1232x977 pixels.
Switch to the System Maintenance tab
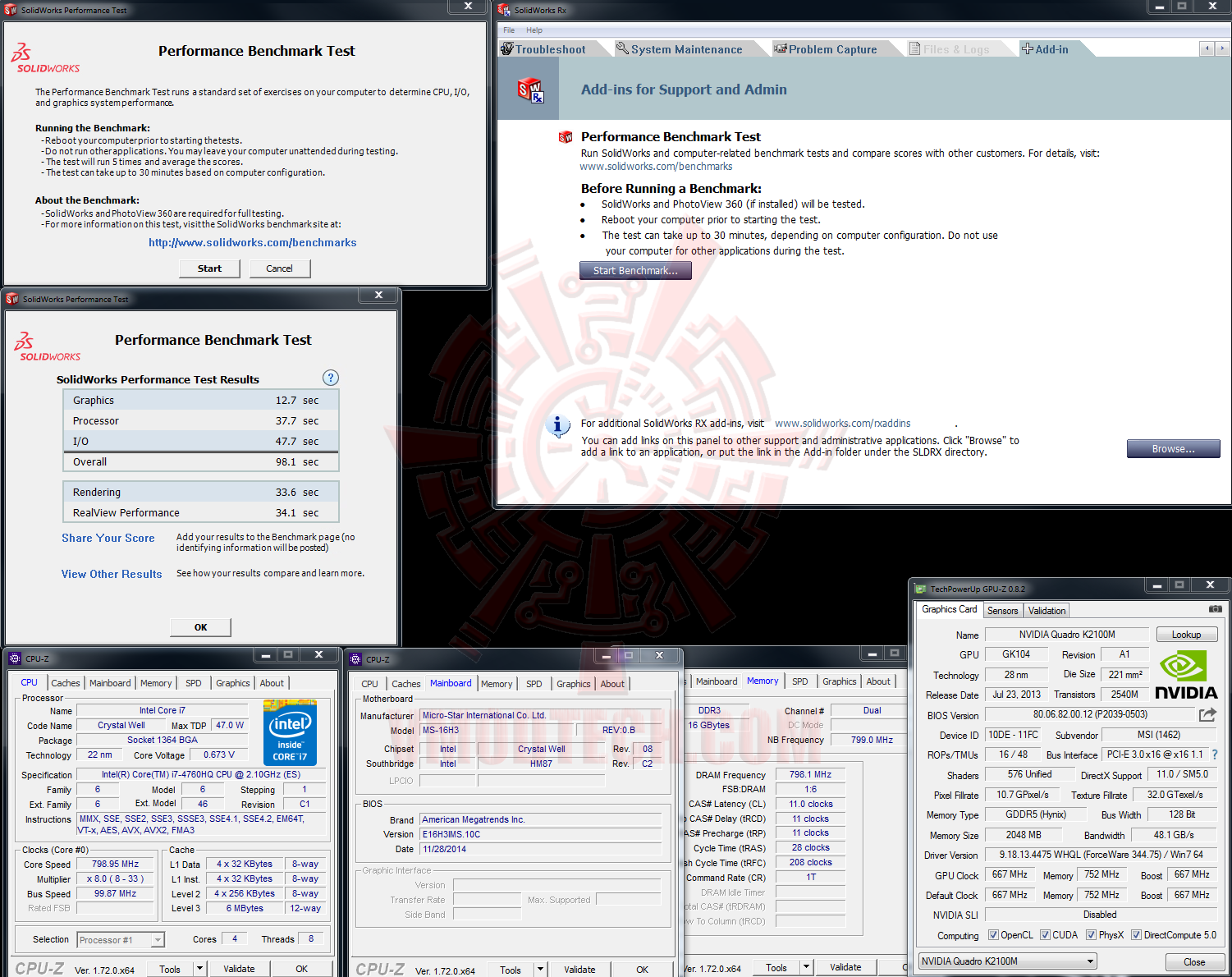point(686,49)
